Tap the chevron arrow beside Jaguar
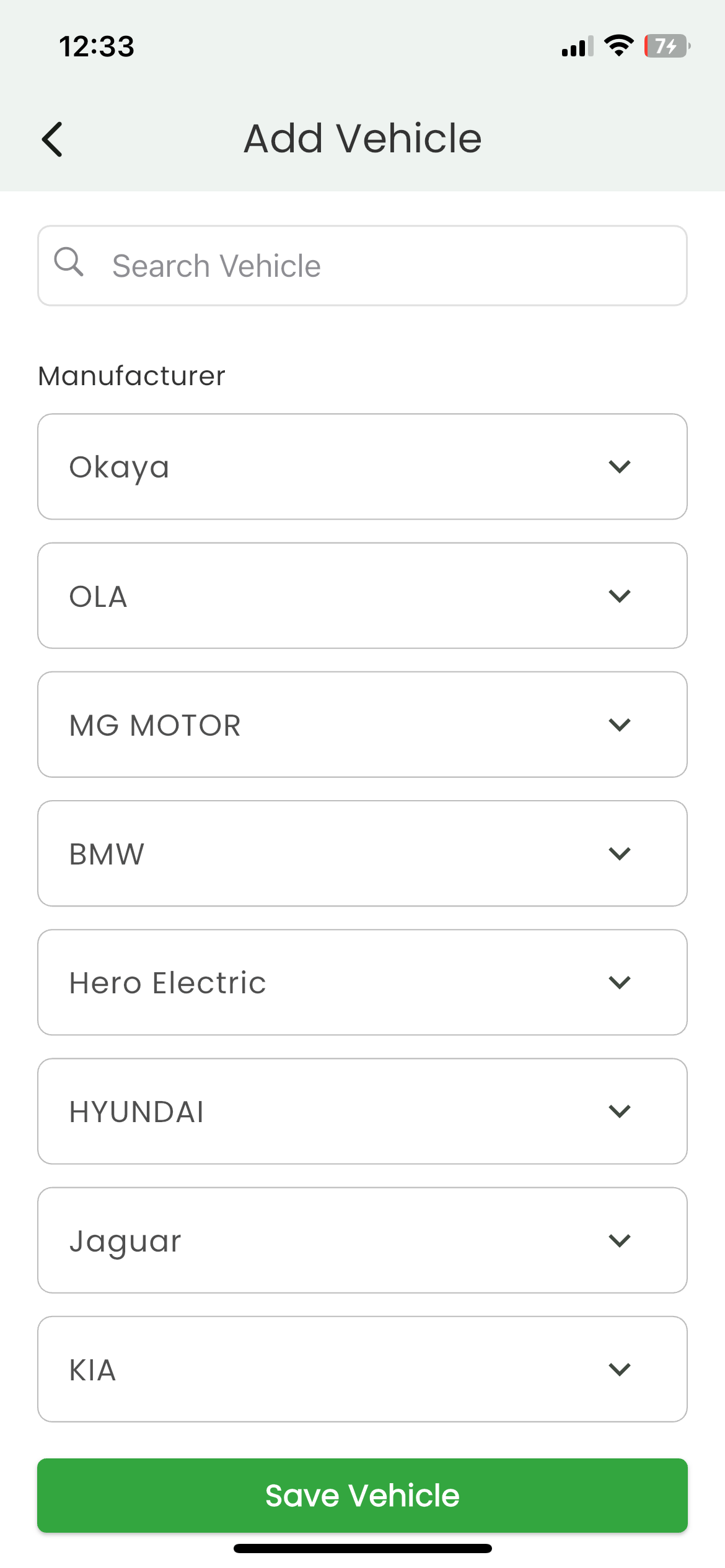Viewport: 725px width, 1568px height. click(x=620, y=1240)
